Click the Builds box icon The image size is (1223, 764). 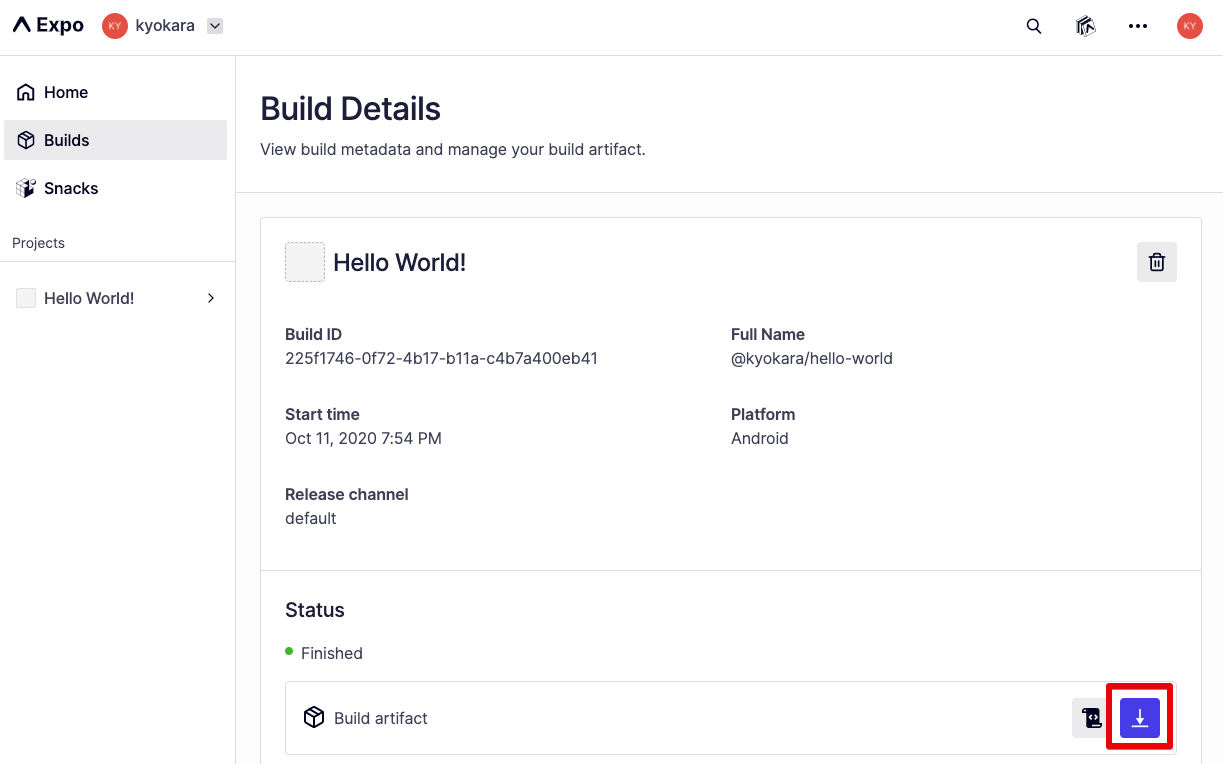point(24,140)
